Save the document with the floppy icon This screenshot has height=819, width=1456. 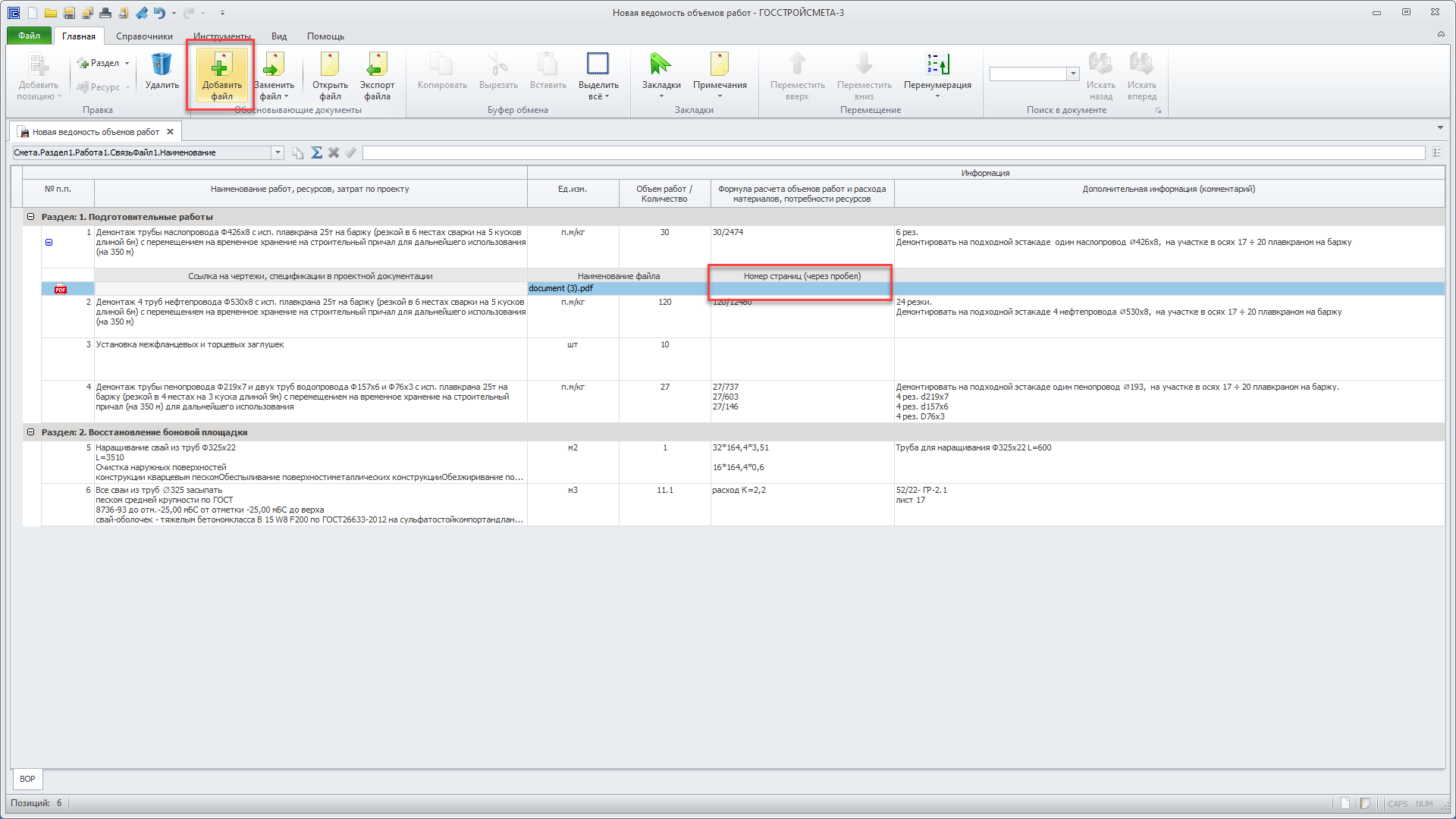pos(69,13)
